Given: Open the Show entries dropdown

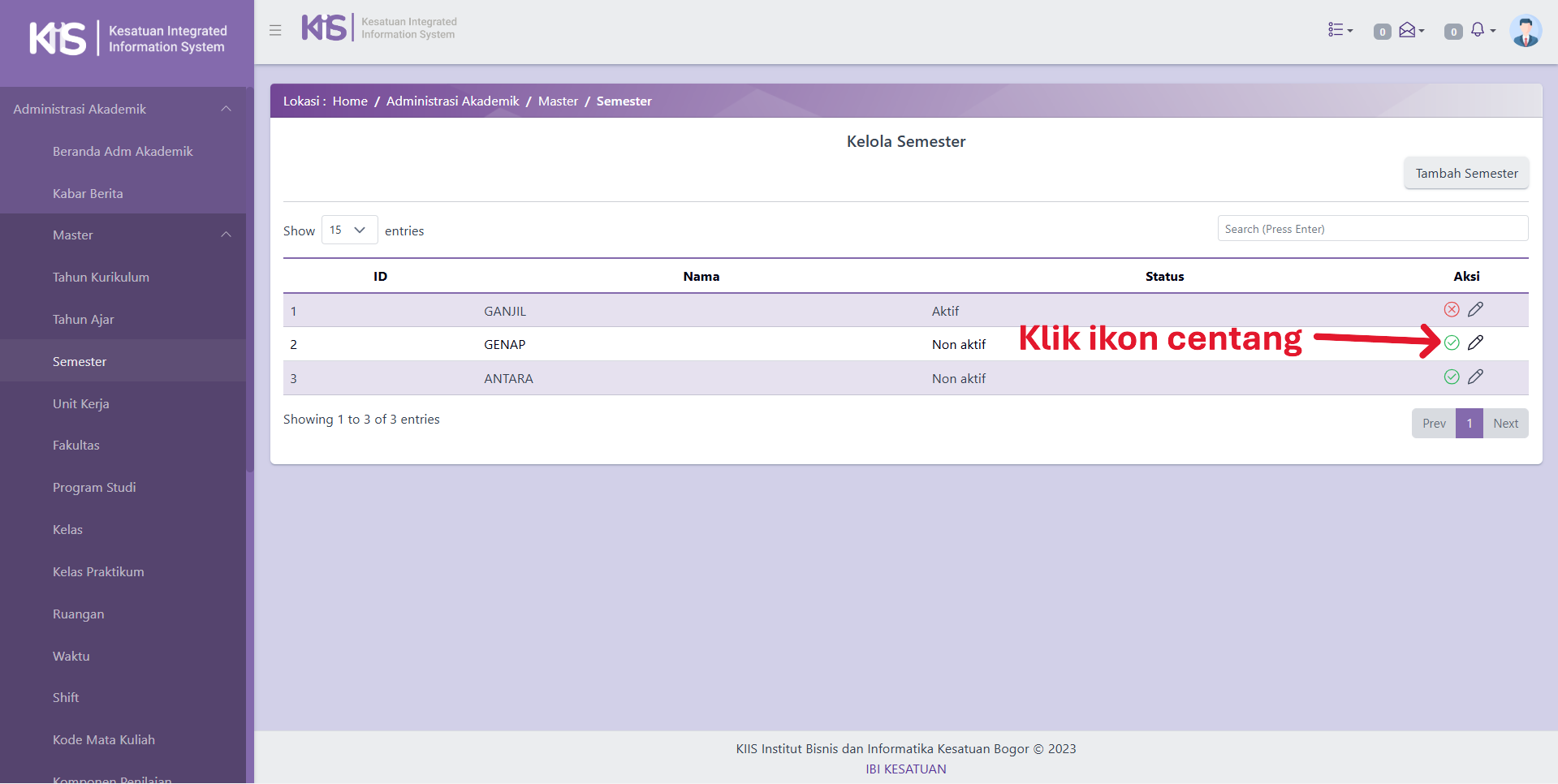Looking at the screenshot, I should pos(349,230).
